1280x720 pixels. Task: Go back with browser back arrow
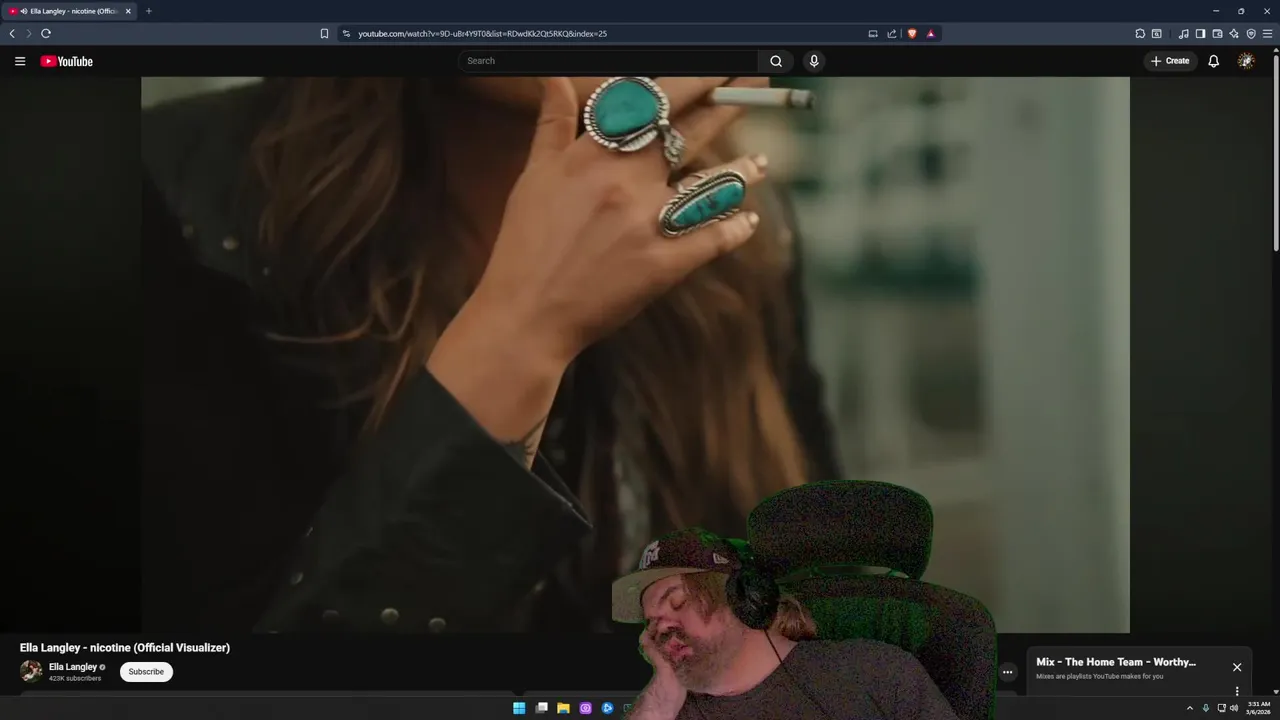tap(12, 33)
